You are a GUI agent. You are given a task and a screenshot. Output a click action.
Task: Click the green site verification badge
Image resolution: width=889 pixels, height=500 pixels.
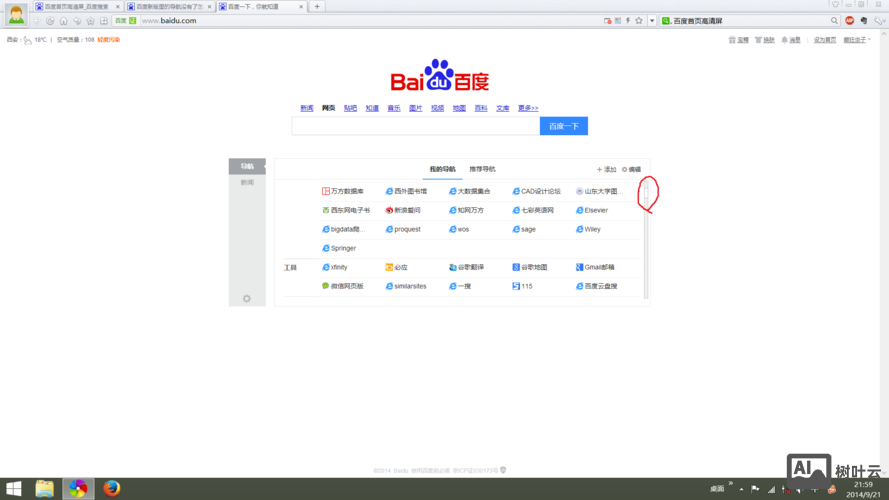tap(133, 20)
